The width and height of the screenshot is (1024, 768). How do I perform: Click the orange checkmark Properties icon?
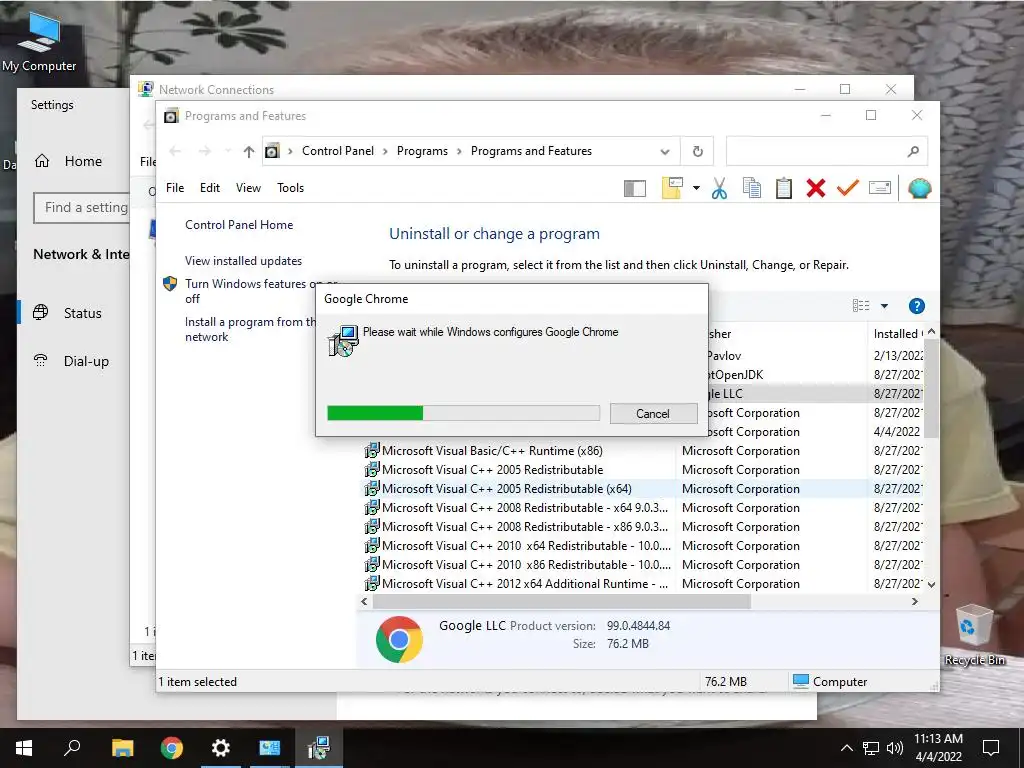(847, 188)
